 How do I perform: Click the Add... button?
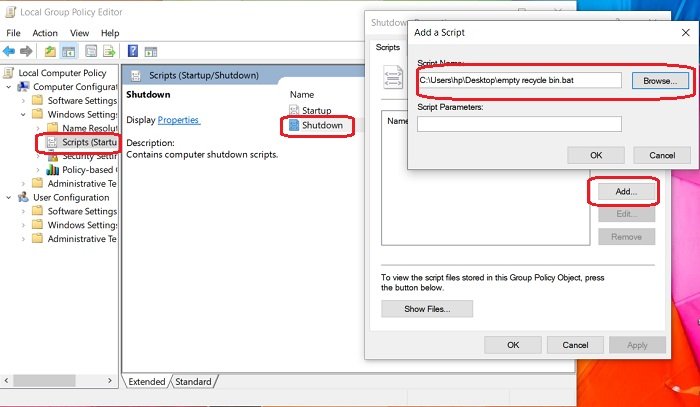[x=626, y=191]
